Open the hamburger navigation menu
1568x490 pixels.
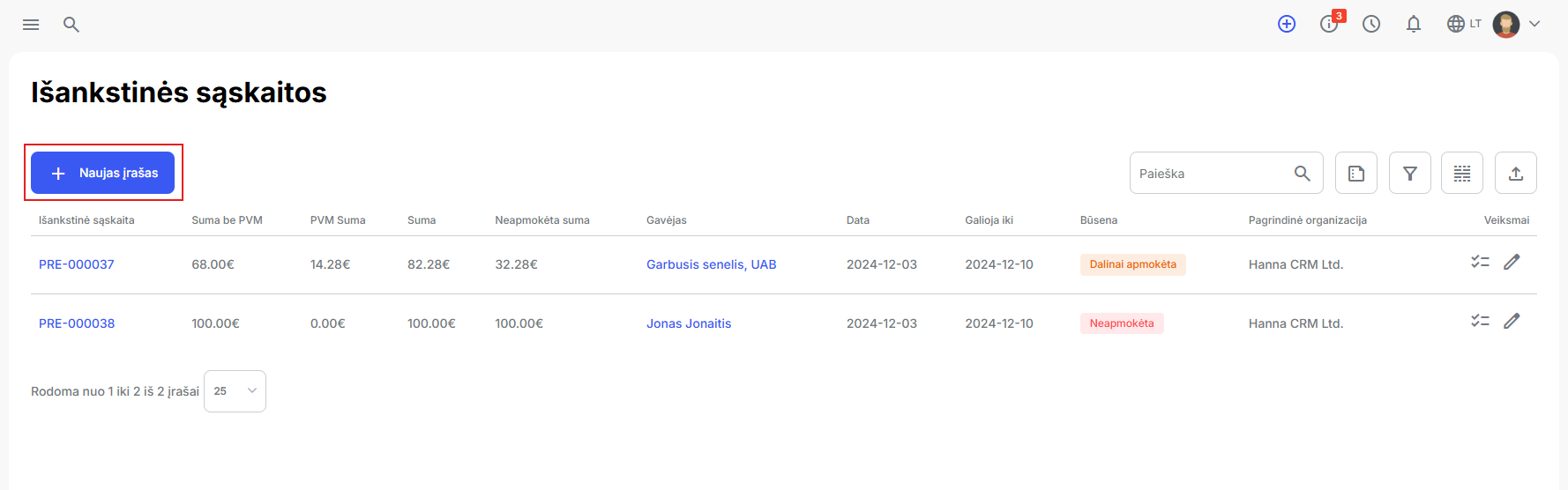[x=31, y=25]
